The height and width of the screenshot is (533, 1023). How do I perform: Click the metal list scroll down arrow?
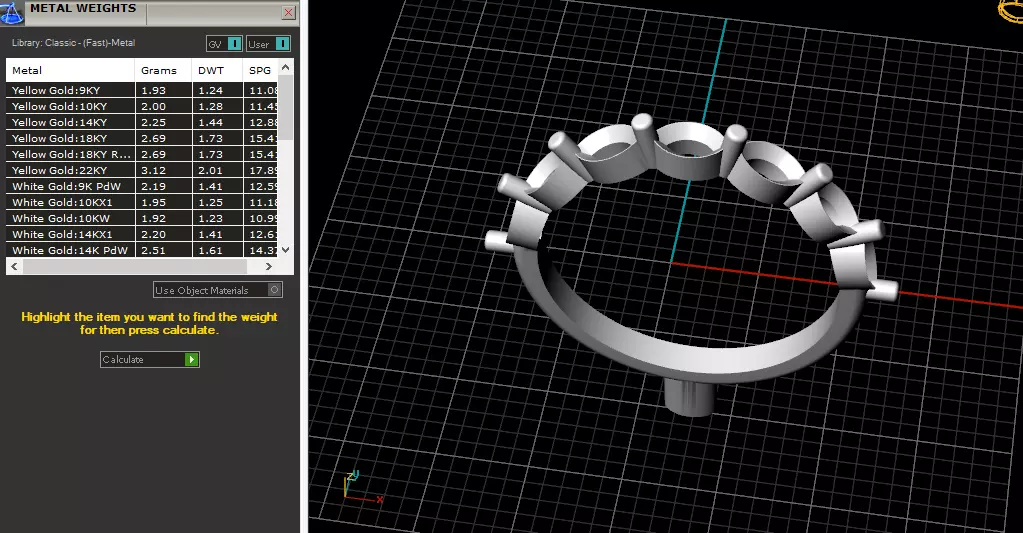coord(285,250)
